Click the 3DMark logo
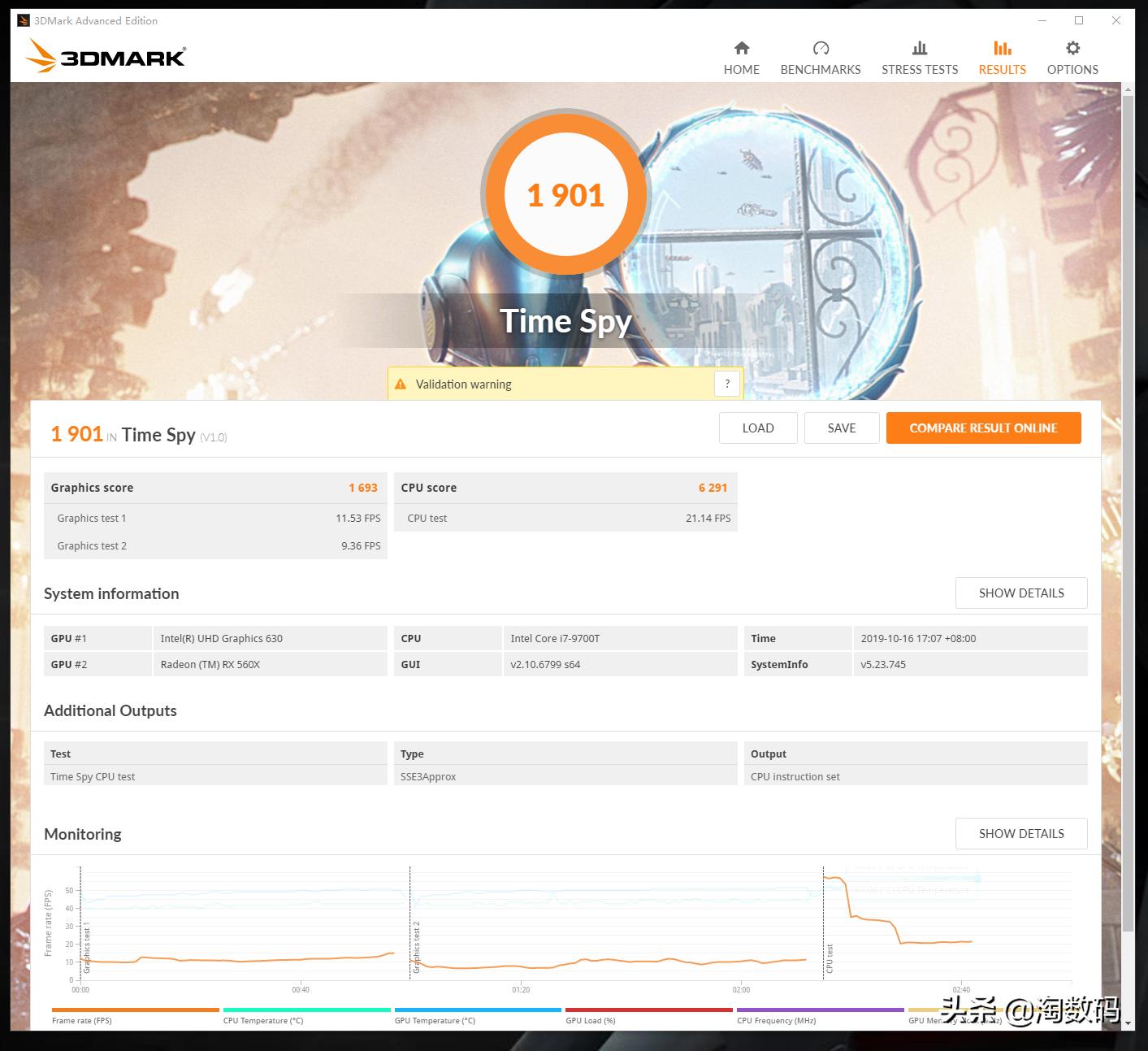The width and height of the screenshot is (1148, 1051). pyautogui.click(x=106, y=57)
